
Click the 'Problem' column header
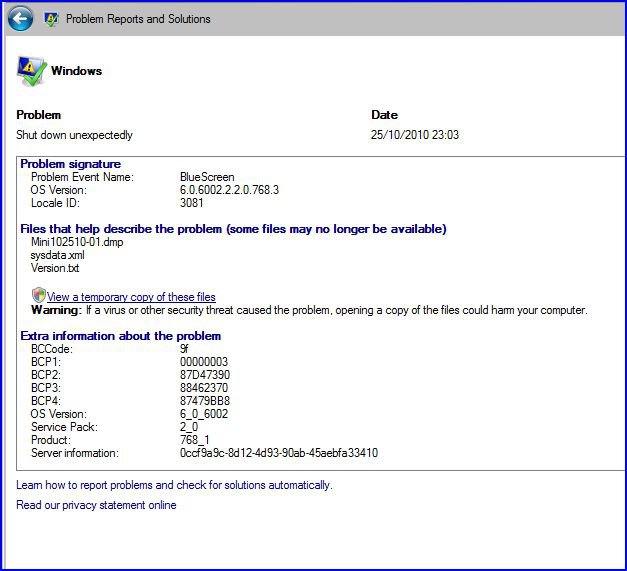pos(39,115)
